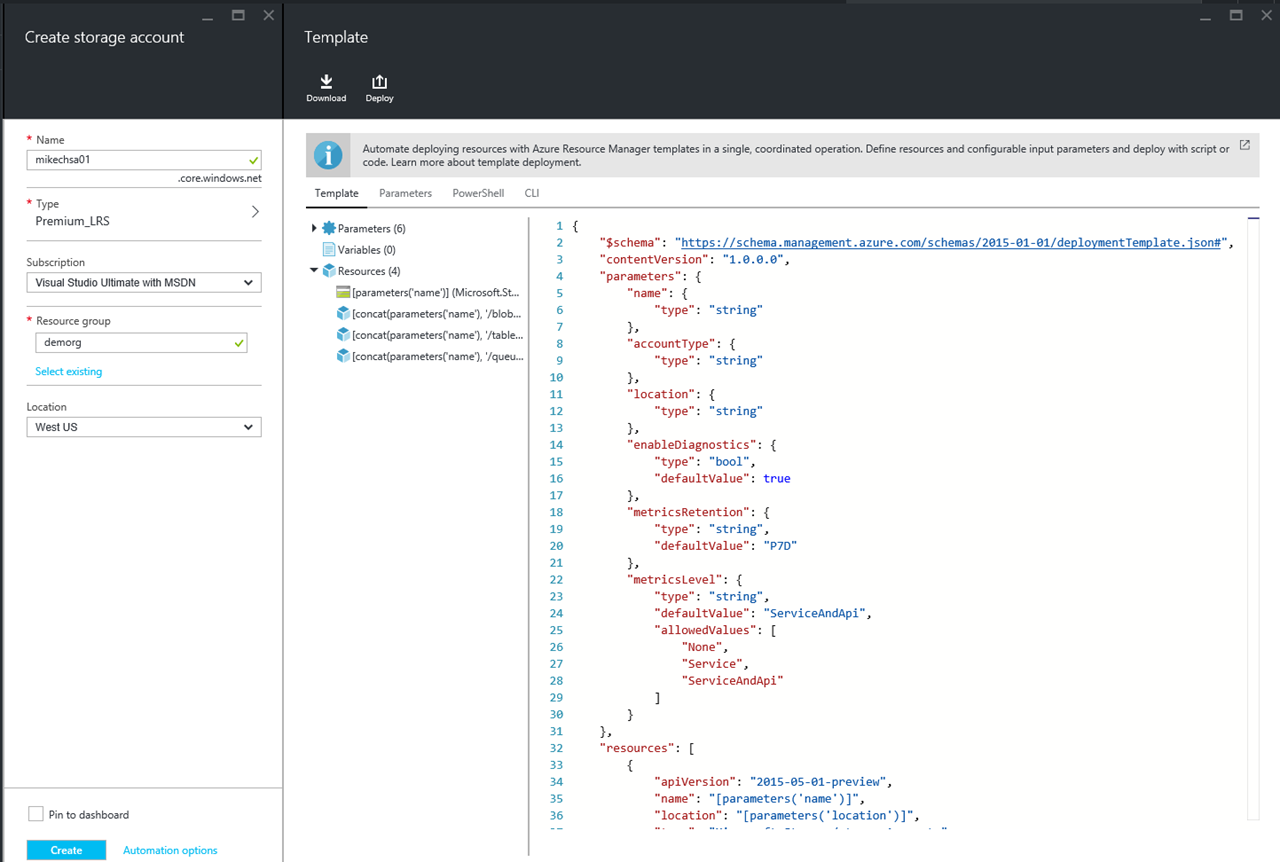Screen dimensions: 1280x862
Task: Click the Resource group field demorg
Action: click(x=141, y=342)
